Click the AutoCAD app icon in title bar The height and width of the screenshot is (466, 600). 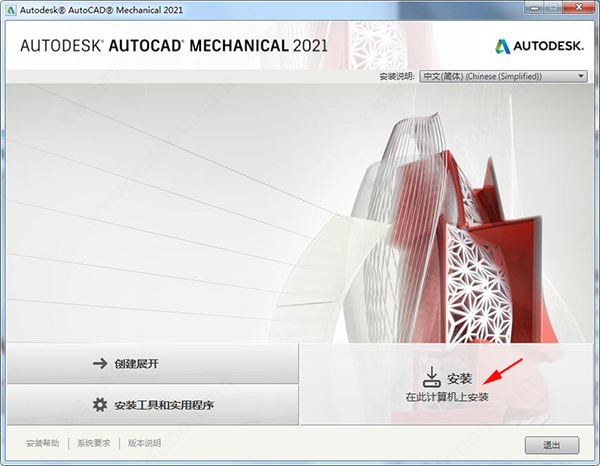(x=11, y=10)
